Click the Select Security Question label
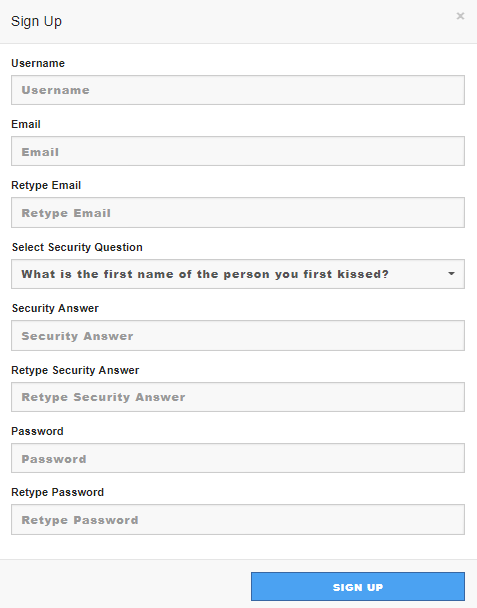Image resolution: width=477 pixels, height=608 pixels. (77, 247)
